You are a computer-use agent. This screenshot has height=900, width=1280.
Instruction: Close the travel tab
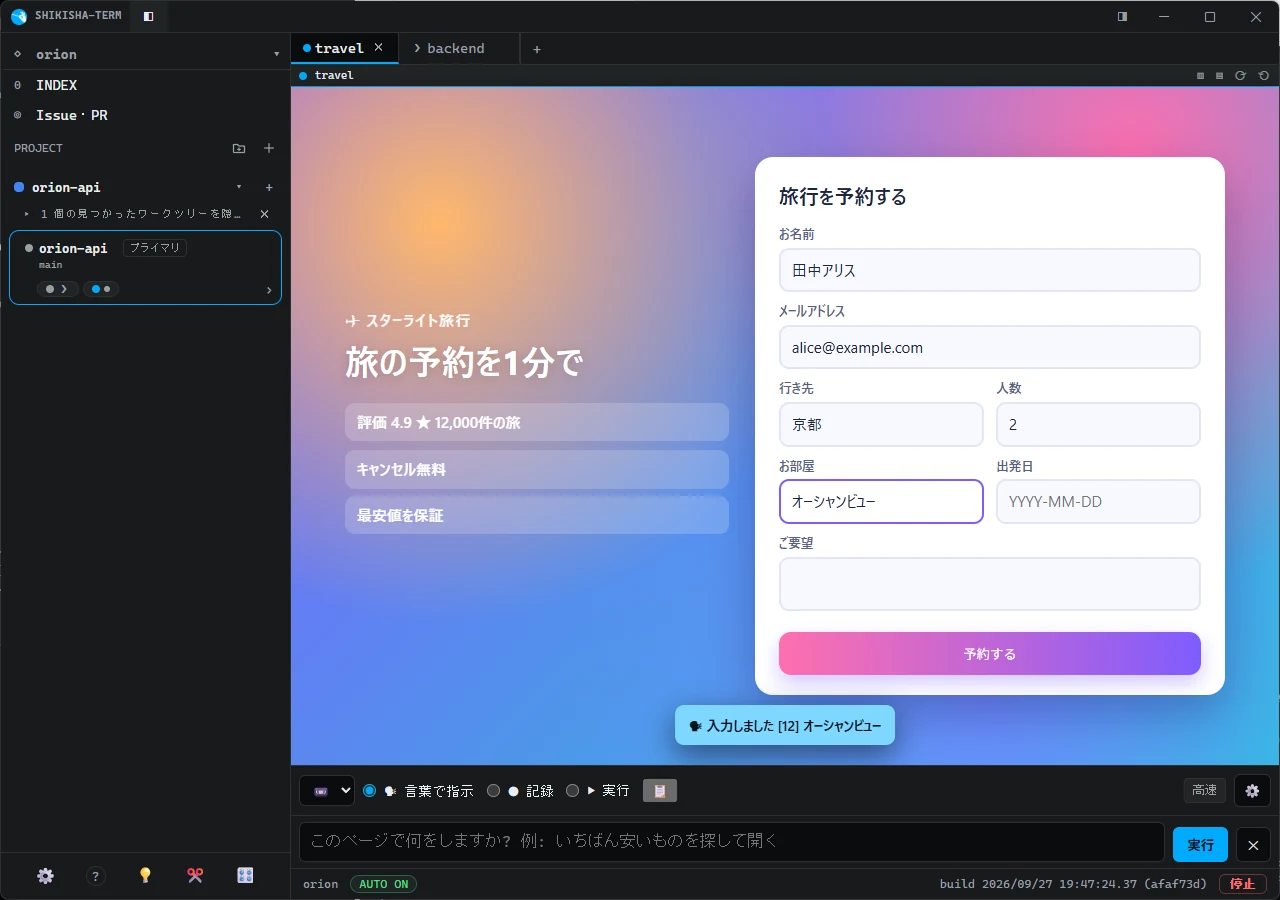[x=378, y=47]
